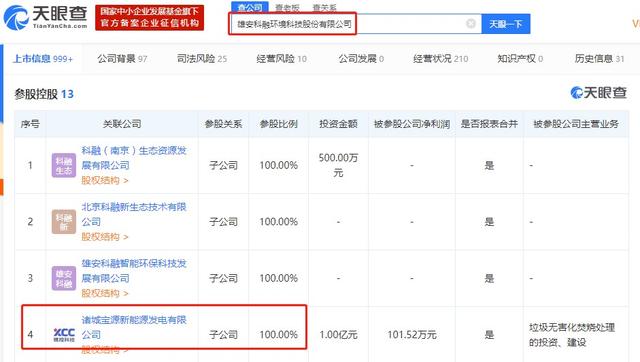
Task: Click the 500.00万元 investment cell
Action: click(338, 165)
